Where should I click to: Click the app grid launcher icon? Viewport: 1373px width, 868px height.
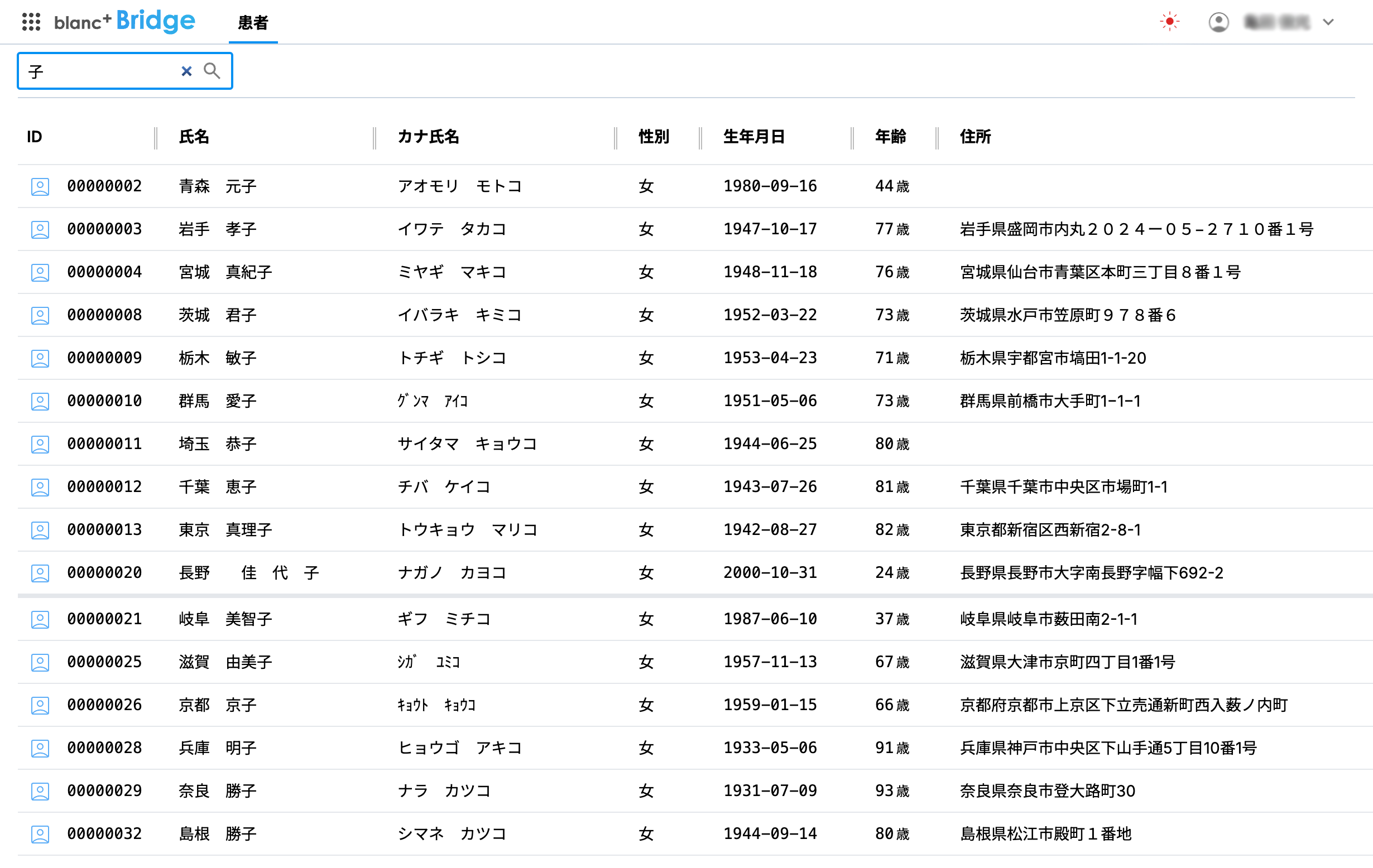(31, 22)
